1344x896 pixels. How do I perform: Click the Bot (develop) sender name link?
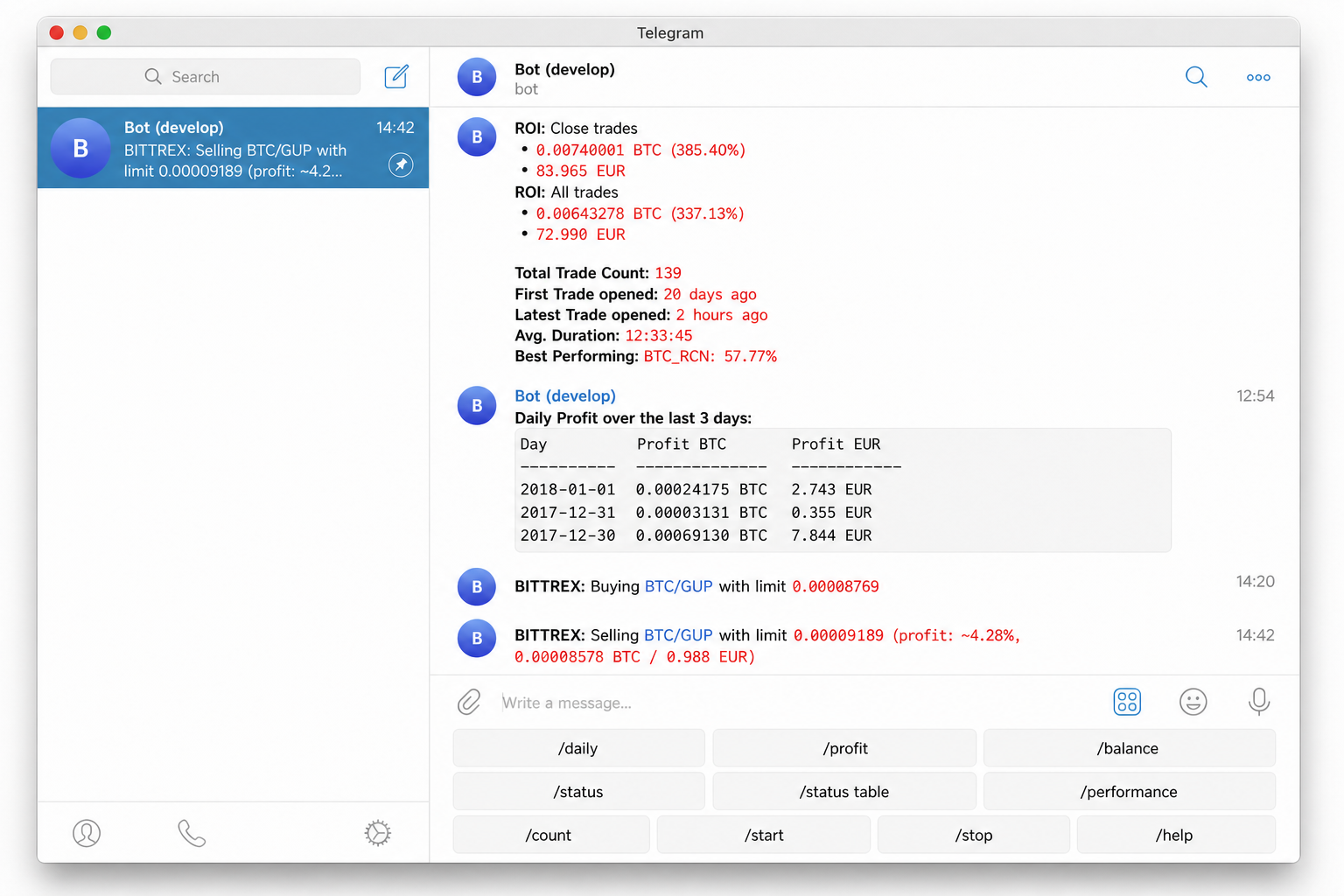coord(565,395)
